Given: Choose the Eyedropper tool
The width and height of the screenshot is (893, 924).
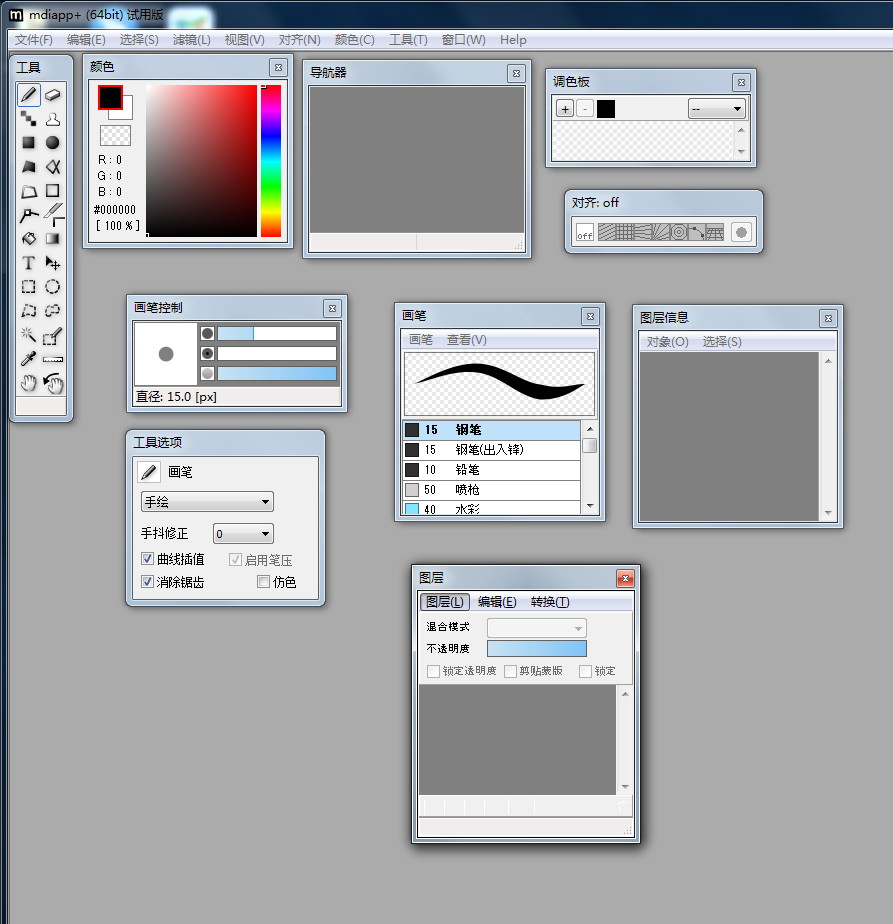Looking at the screenshot, I should click(29, 359).
